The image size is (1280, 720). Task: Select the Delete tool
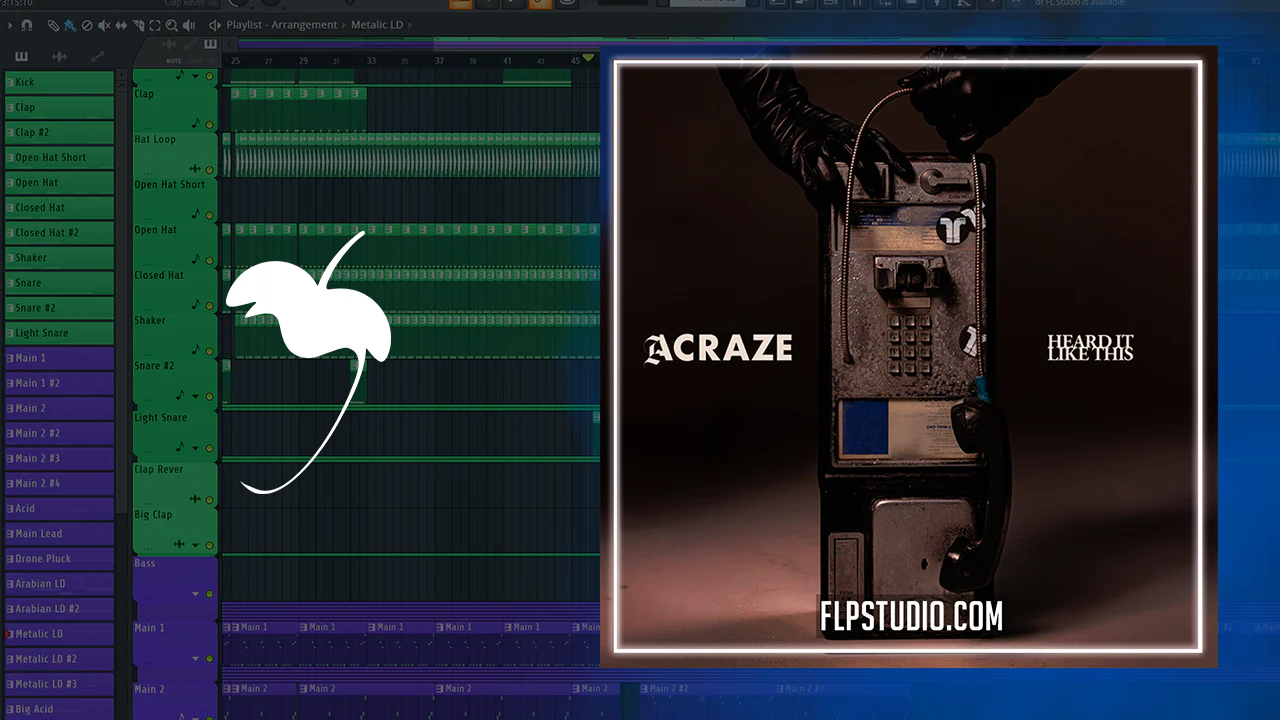tap(87, 25)
